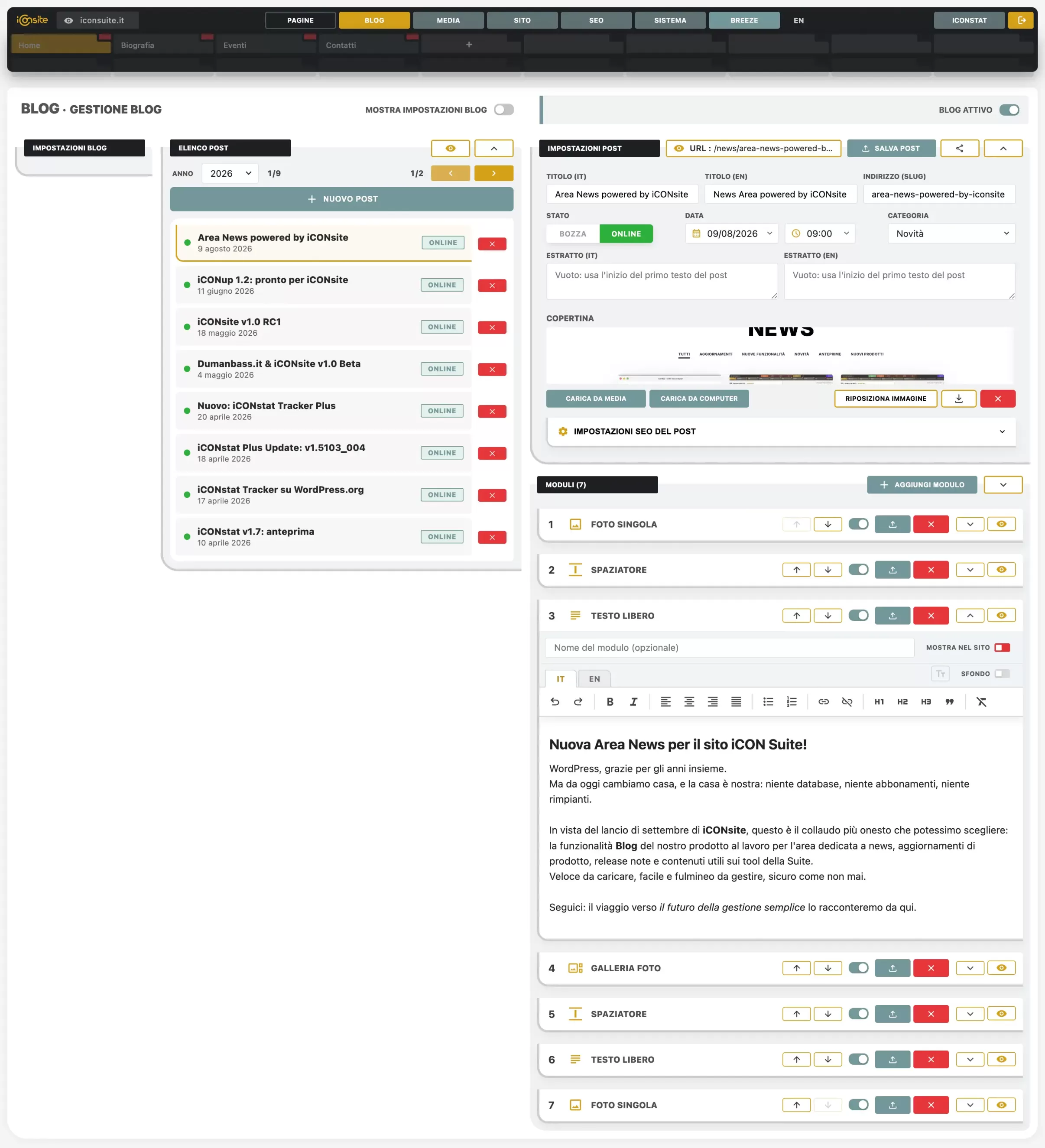Apply blockquote formatting

click(949, 701)
